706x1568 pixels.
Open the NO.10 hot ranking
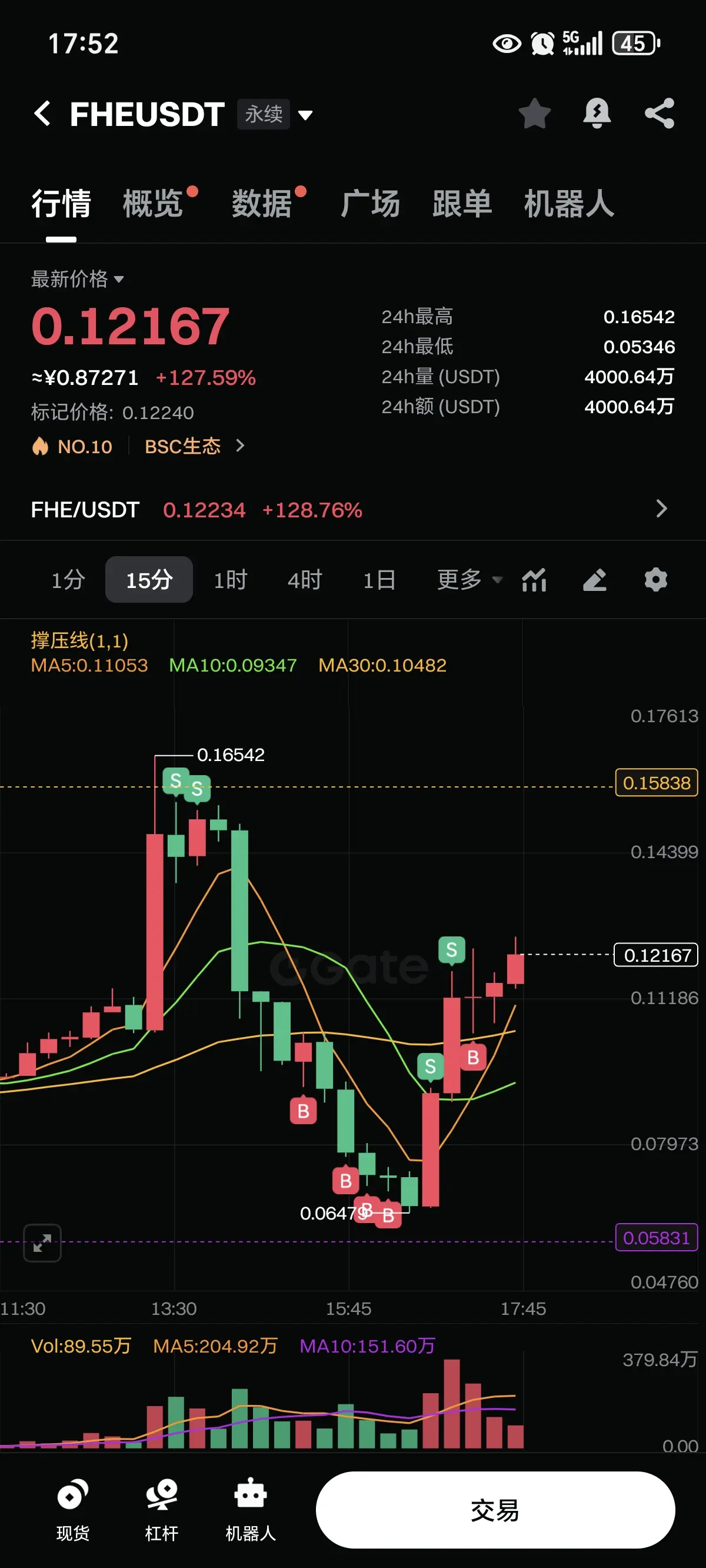[x=72, y=446]
